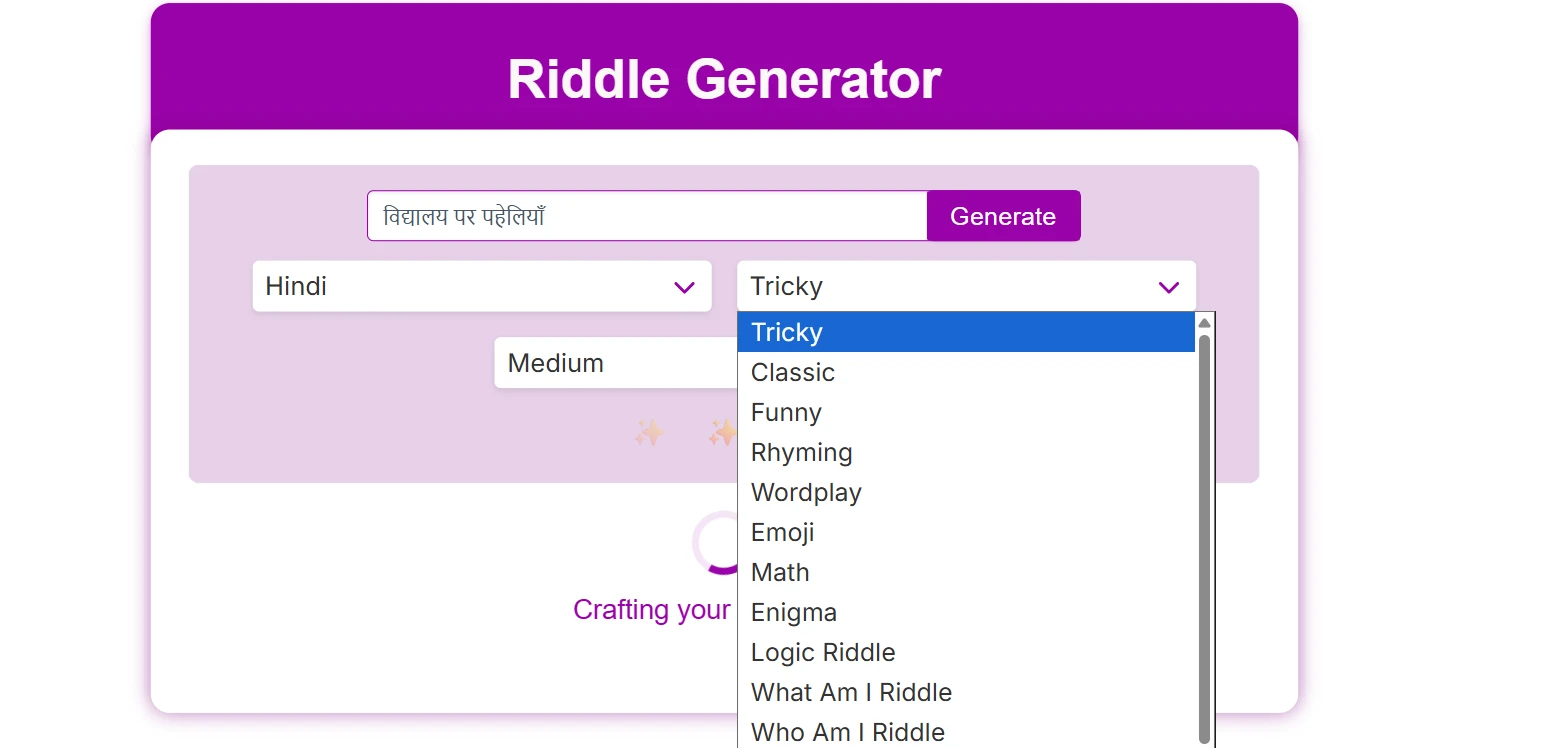1550x748 pixels.
Task: Choose the Math riddle option
Action: point(965,572)
